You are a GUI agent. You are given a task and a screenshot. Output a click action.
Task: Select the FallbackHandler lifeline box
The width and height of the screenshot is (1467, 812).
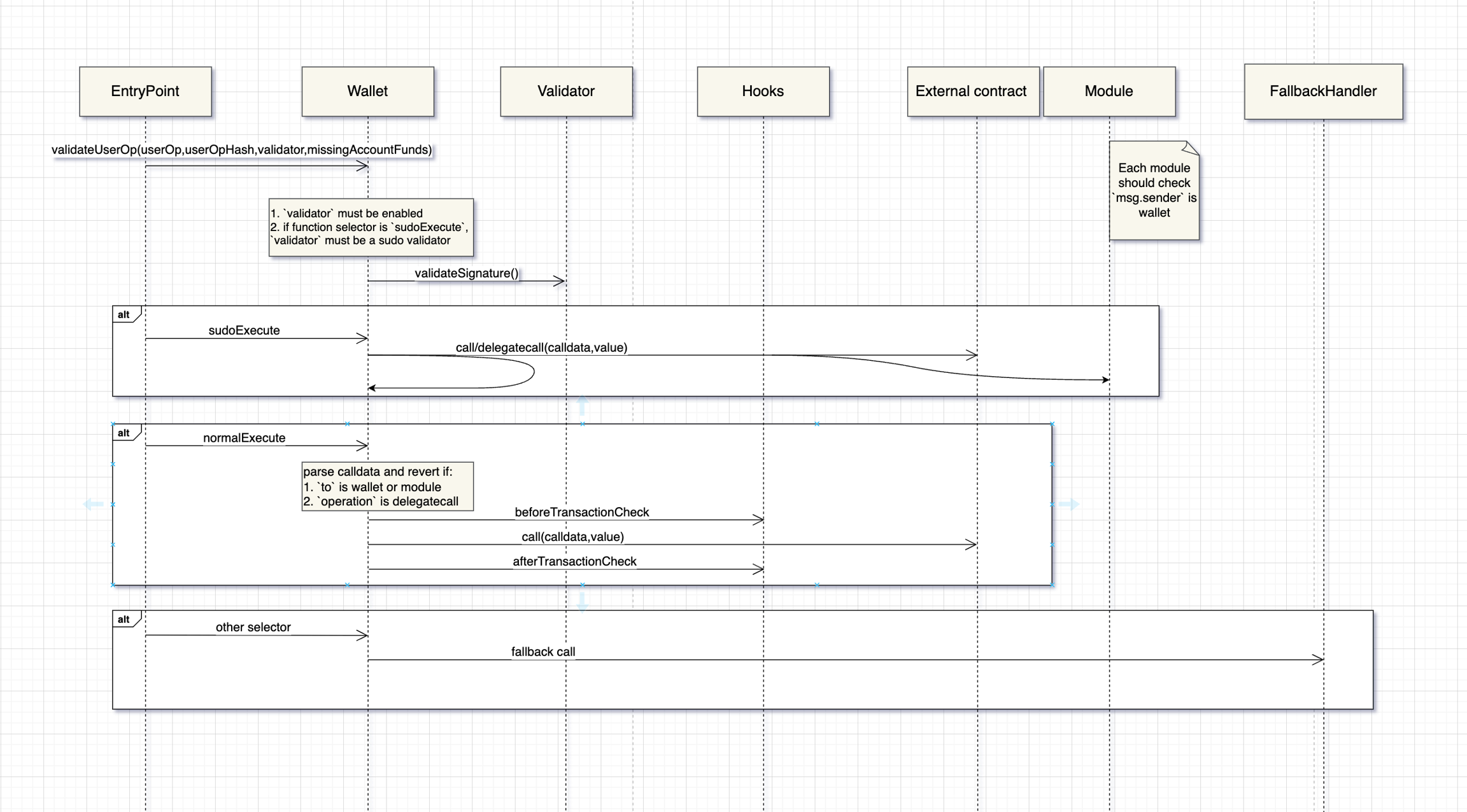(1323, 92)
